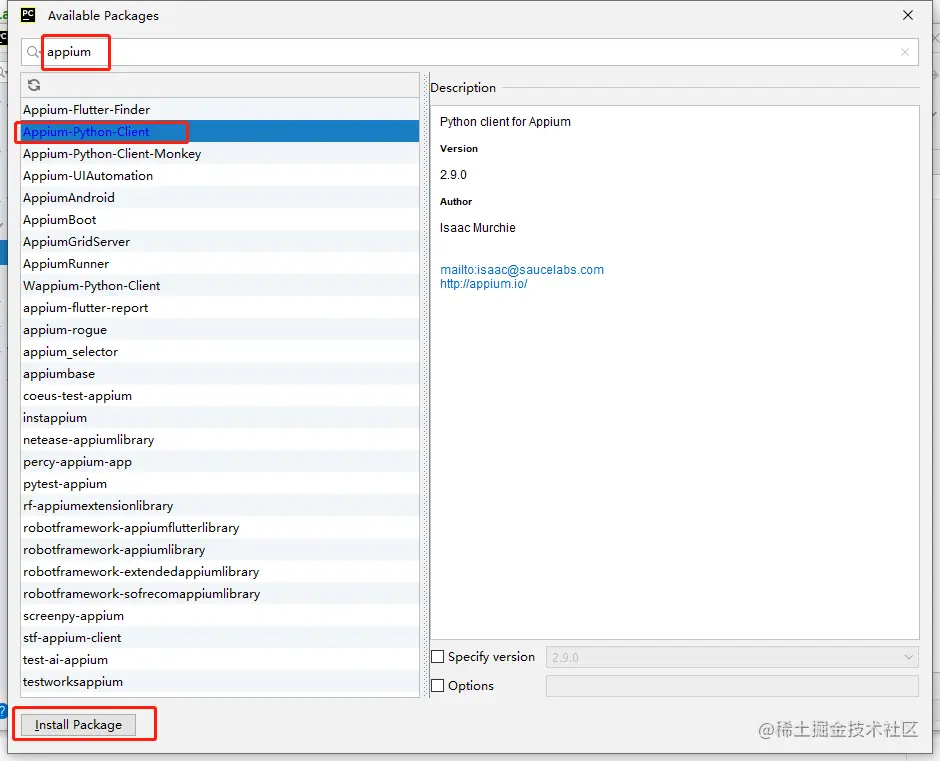The width and height of the screenshot is (940, 761).
Task: Click the search magnifier icon
Action: pos(33,52)
